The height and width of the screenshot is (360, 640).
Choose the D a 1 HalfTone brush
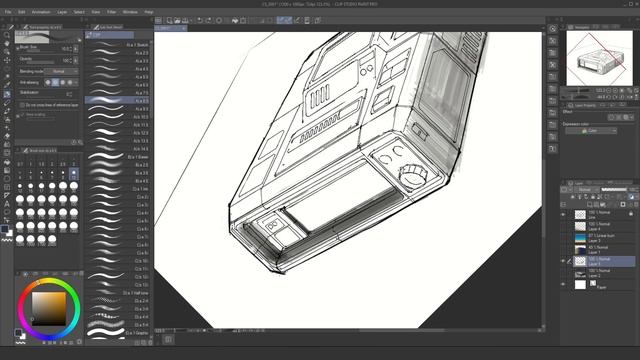(118, 293)
